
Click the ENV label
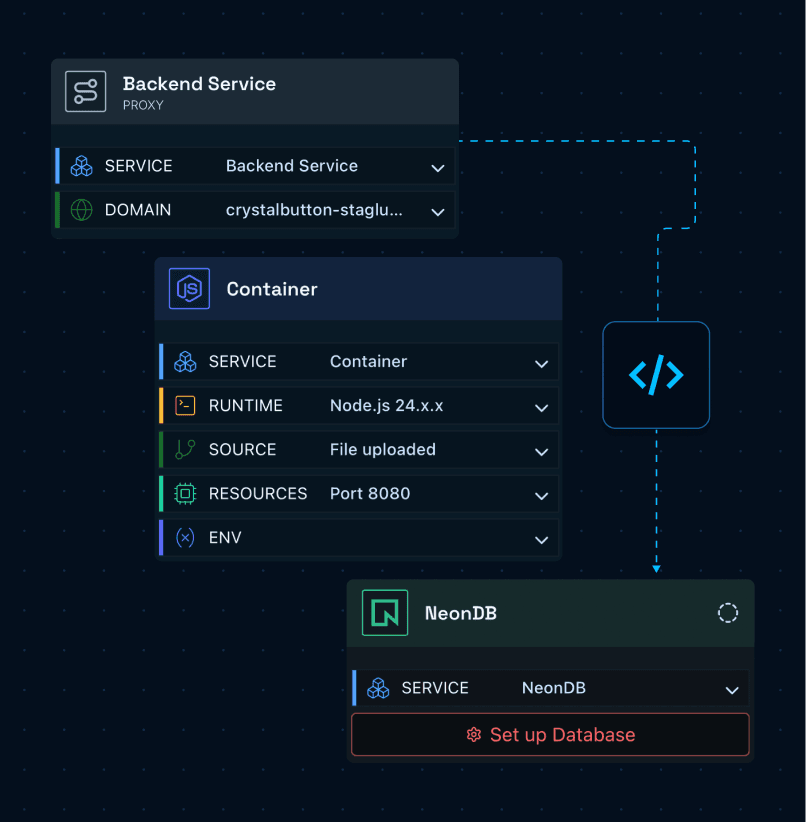click(x=225, y=538)
